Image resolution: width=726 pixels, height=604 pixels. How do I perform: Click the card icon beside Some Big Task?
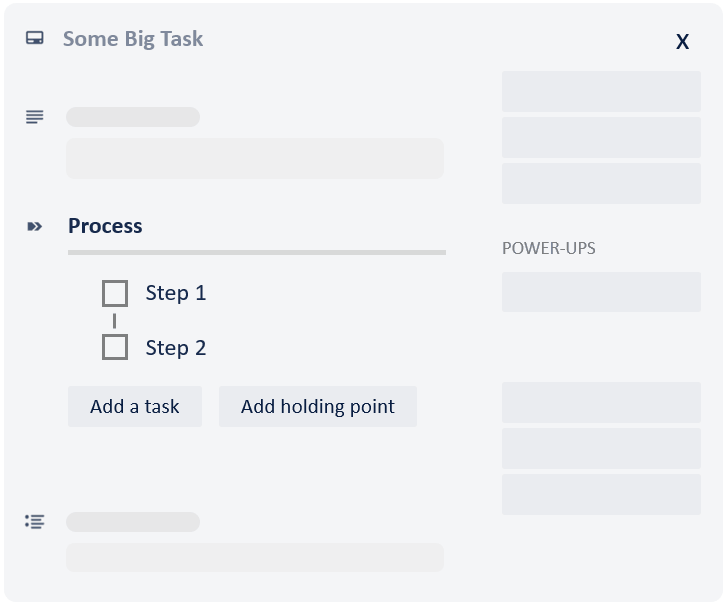[x=35, y=39]
